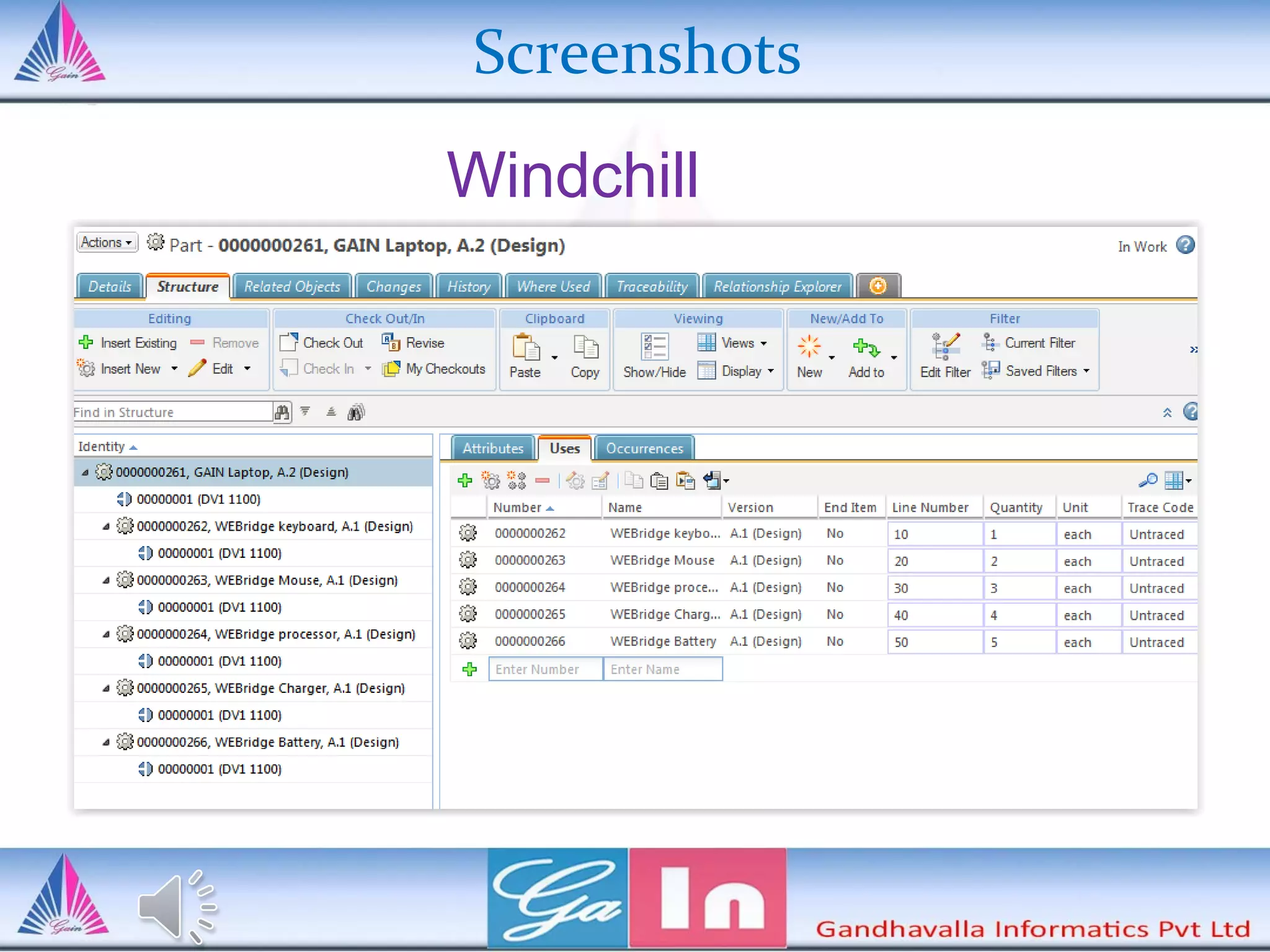
Task: Click the paste icon in Uses toolbar
Action: point(659,480)
